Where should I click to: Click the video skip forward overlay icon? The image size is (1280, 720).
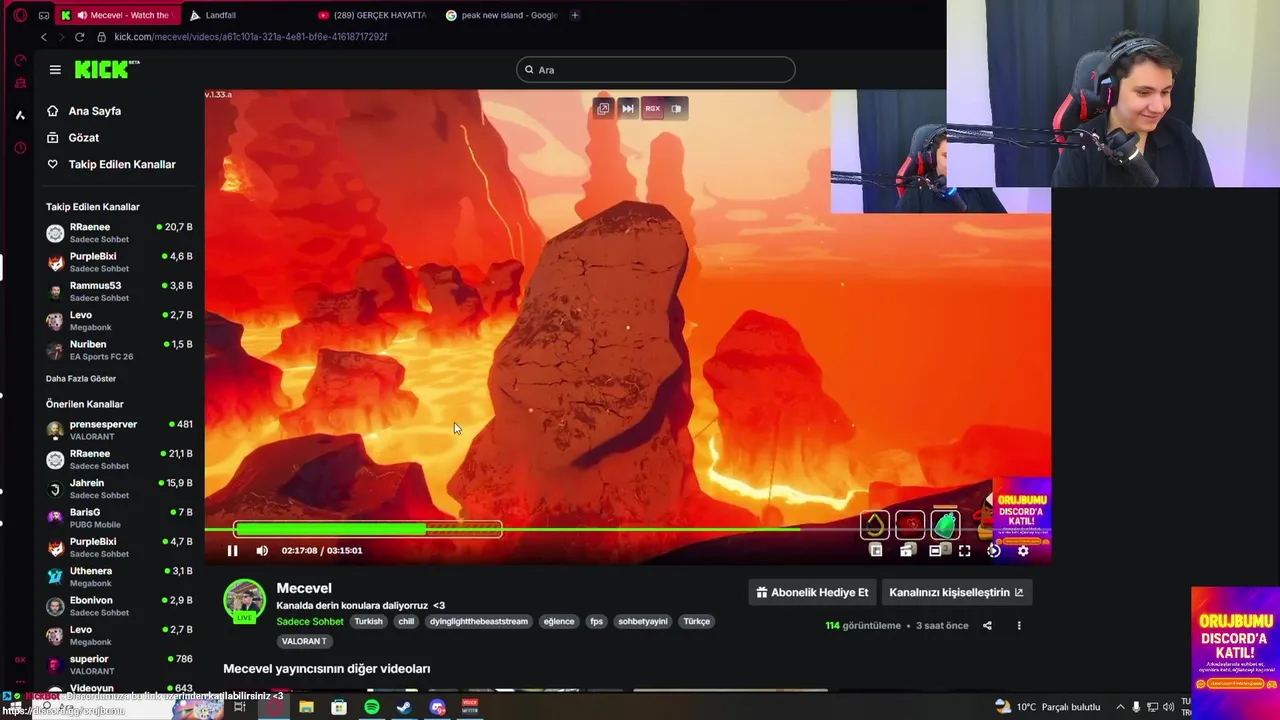[x=628, y=108]
